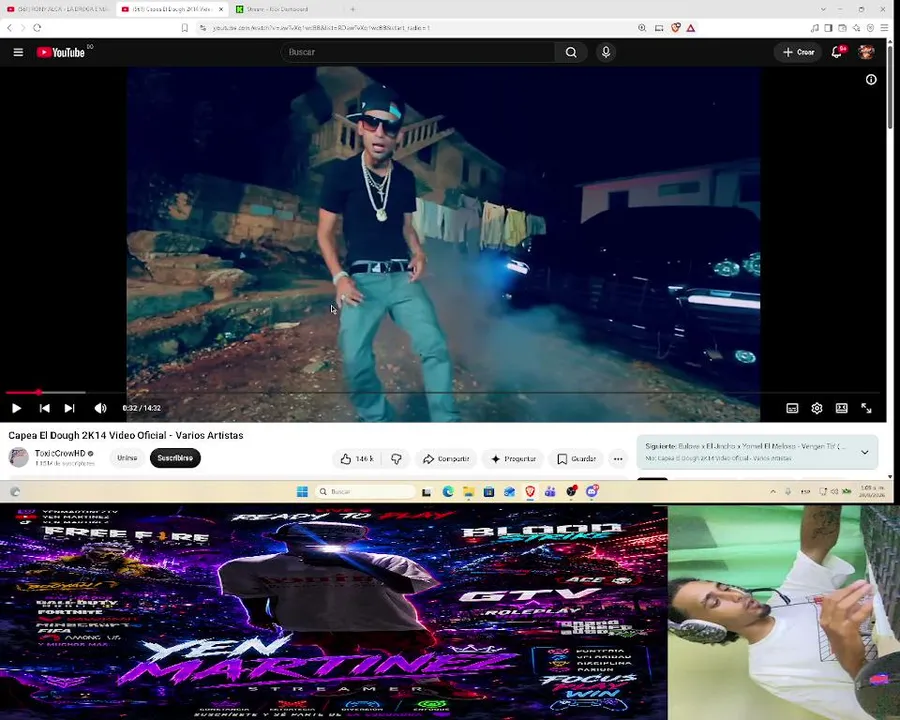Open the taskbar clock and date
The height and width of the screenshot is (720, 900).
pyautogui.click(x=871, y=491)
